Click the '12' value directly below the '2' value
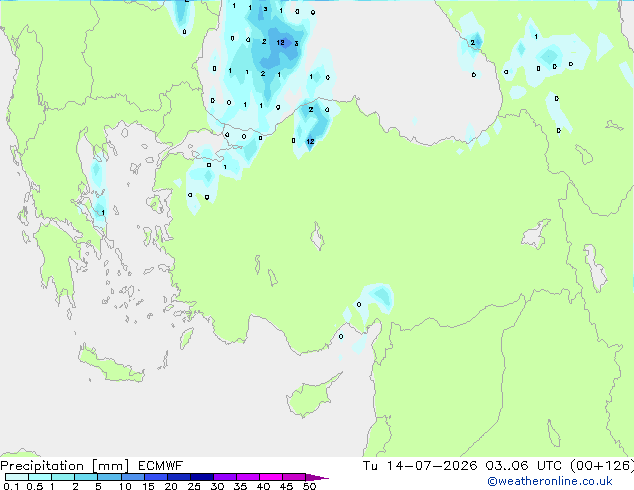 click(310, 142)
